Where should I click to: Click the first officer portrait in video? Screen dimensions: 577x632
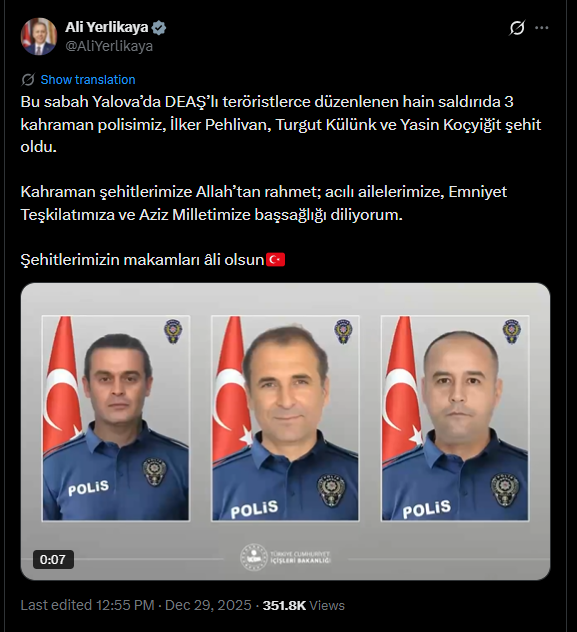(116, 418)
